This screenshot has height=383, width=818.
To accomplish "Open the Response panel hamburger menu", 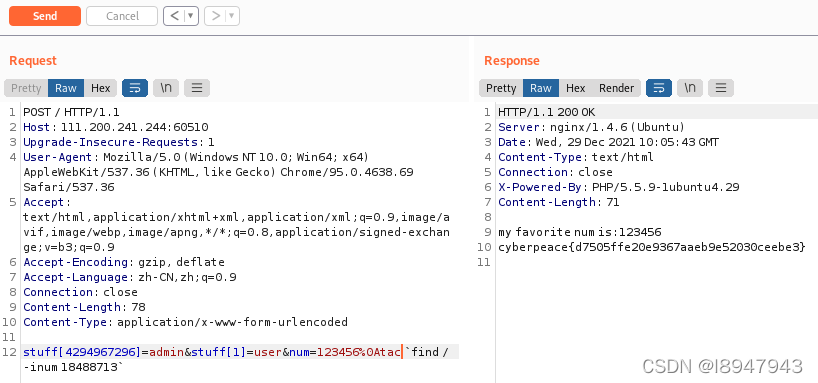I will tap(721, 88).
